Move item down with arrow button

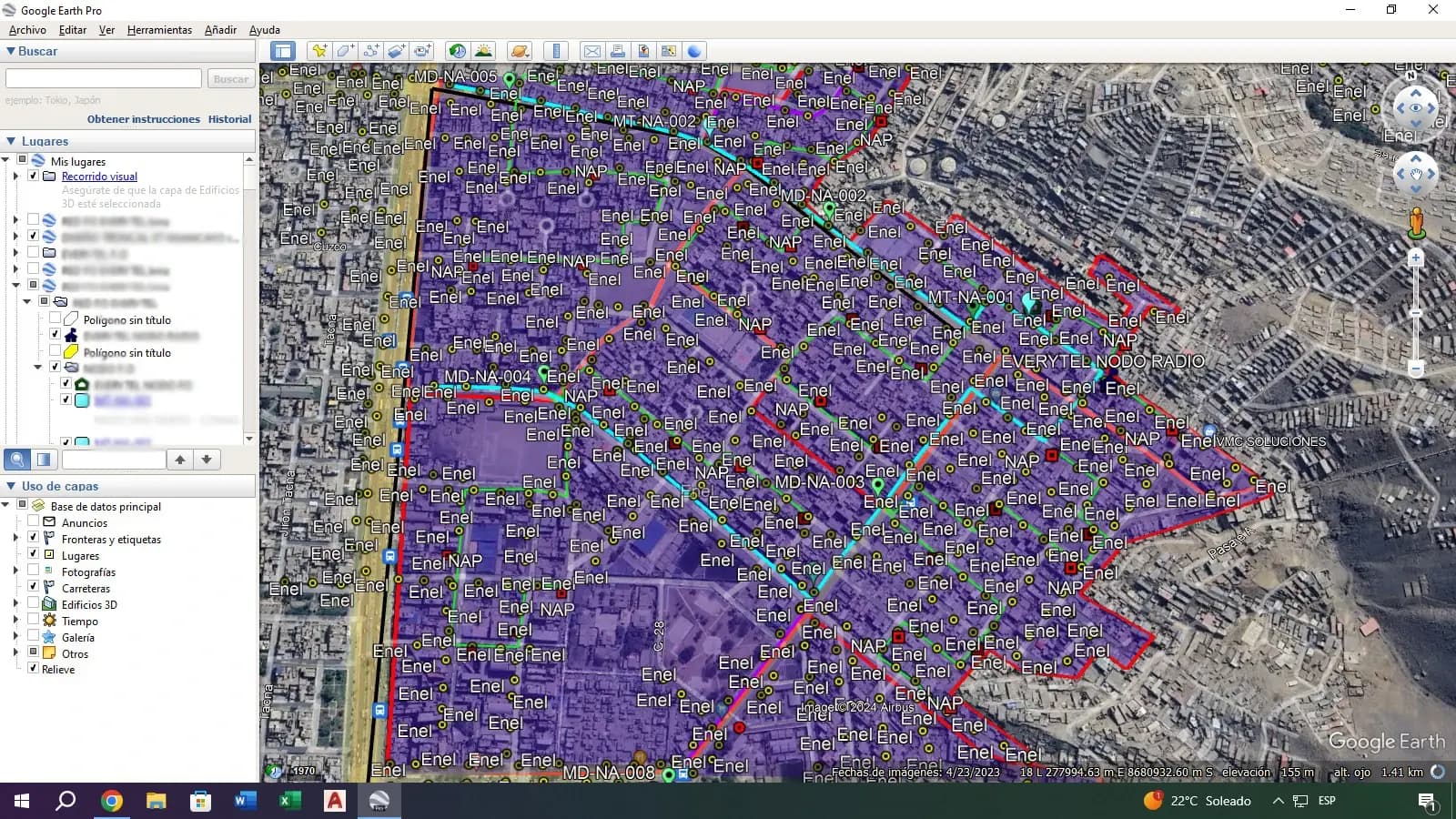coord(207,460)
